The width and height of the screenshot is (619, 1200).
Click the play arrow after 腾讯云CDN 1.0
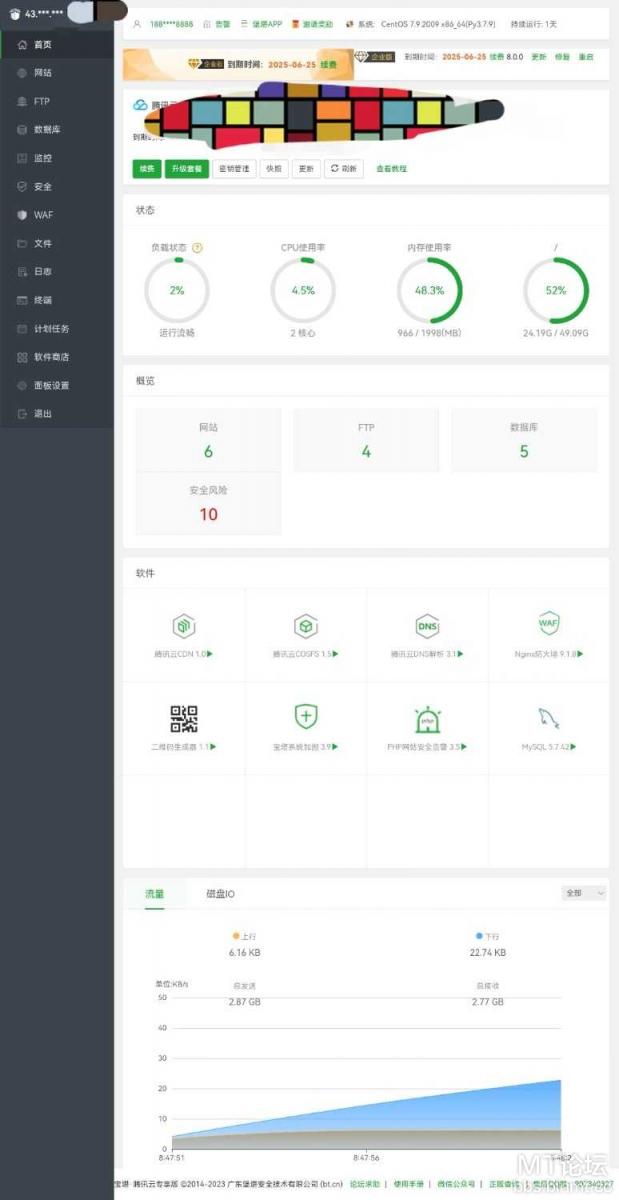pos(210,654)
